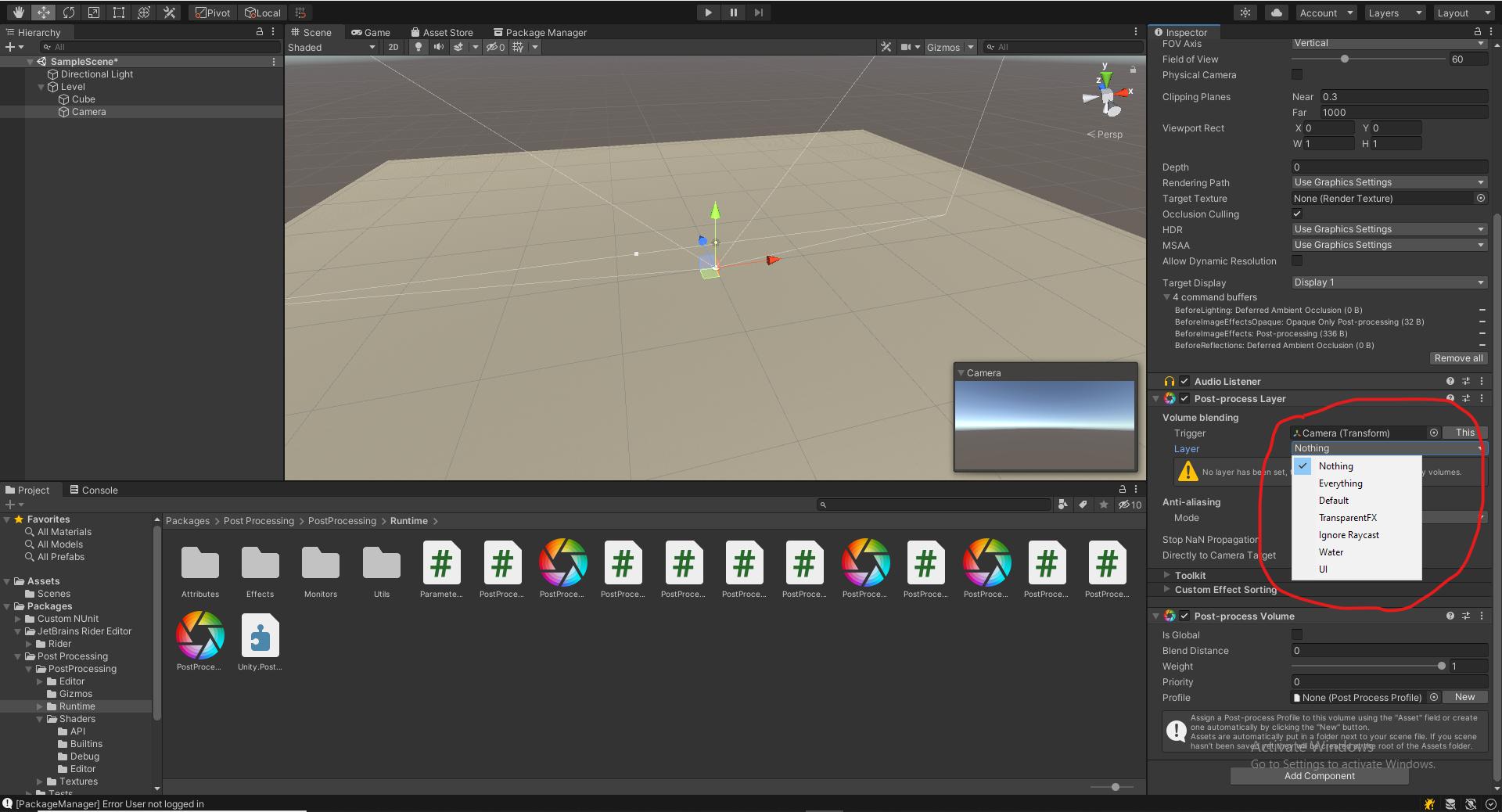Image resolution: width=1502 pixels, height=812 pixels.
Task: Toggle scene lighting
Action: coord(419,47)
